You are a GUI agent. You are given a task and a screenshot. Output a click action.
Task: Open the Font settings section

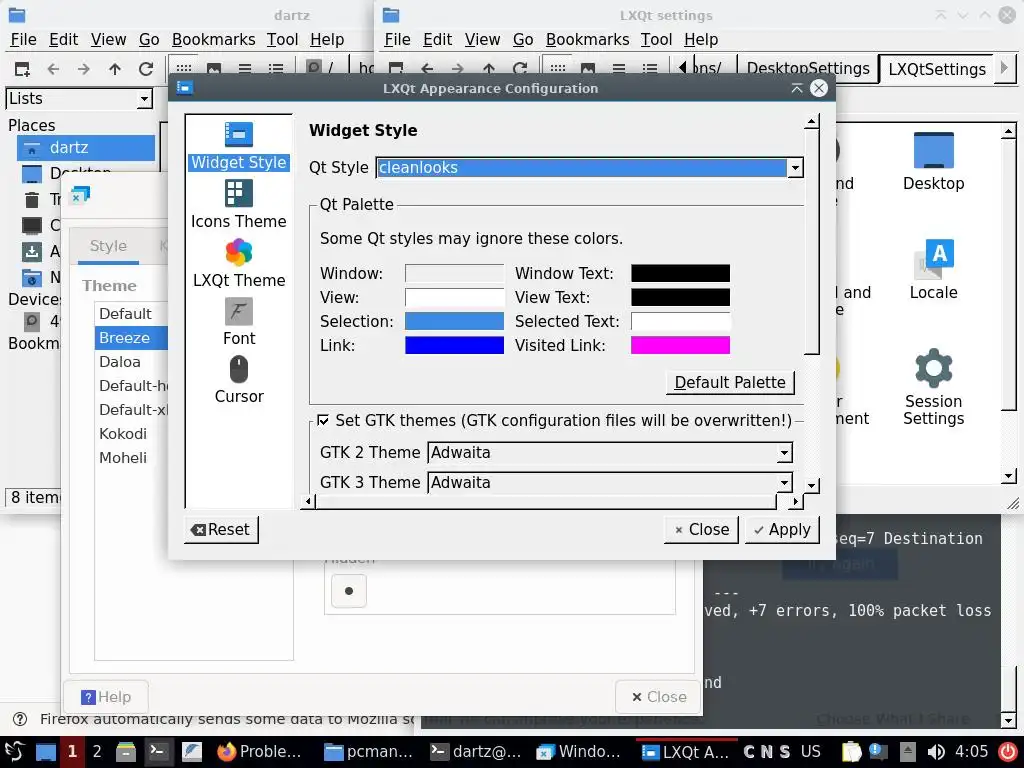tap(238, 321)
